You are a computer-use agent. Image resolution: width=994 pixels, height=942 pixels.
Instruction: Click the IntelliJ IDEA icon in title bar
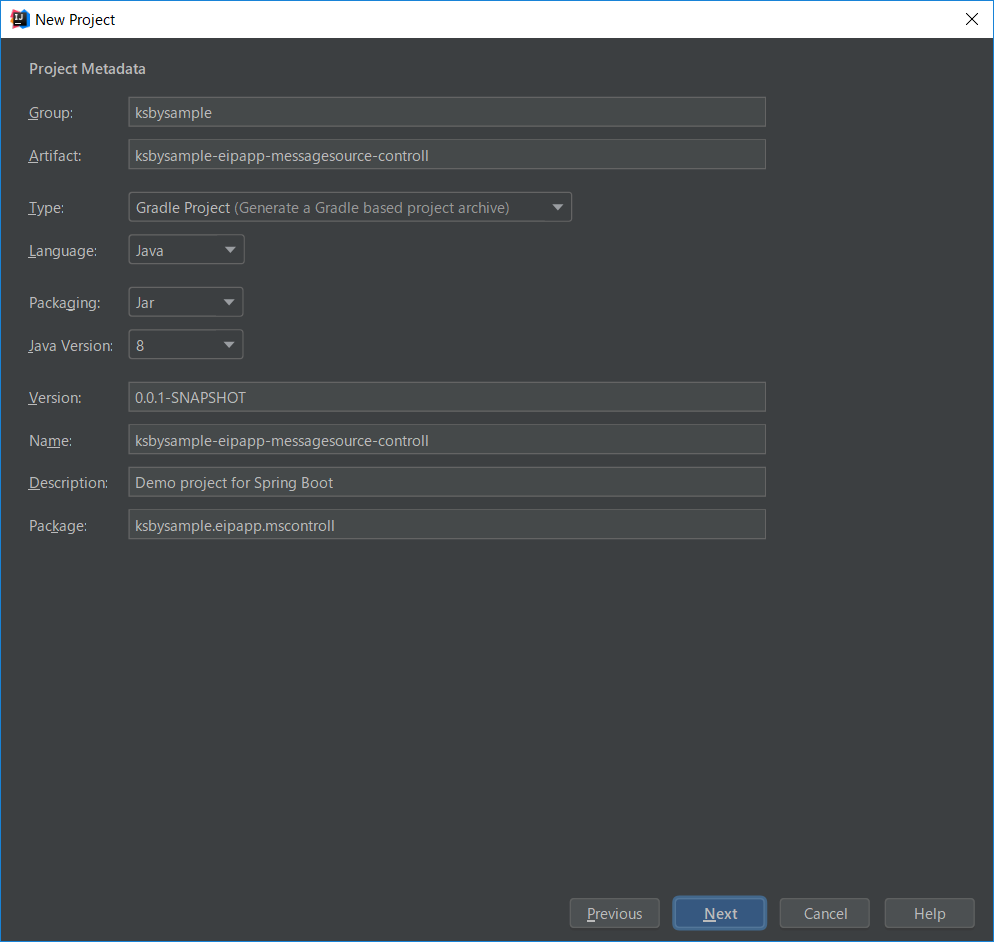pos(20,20)
